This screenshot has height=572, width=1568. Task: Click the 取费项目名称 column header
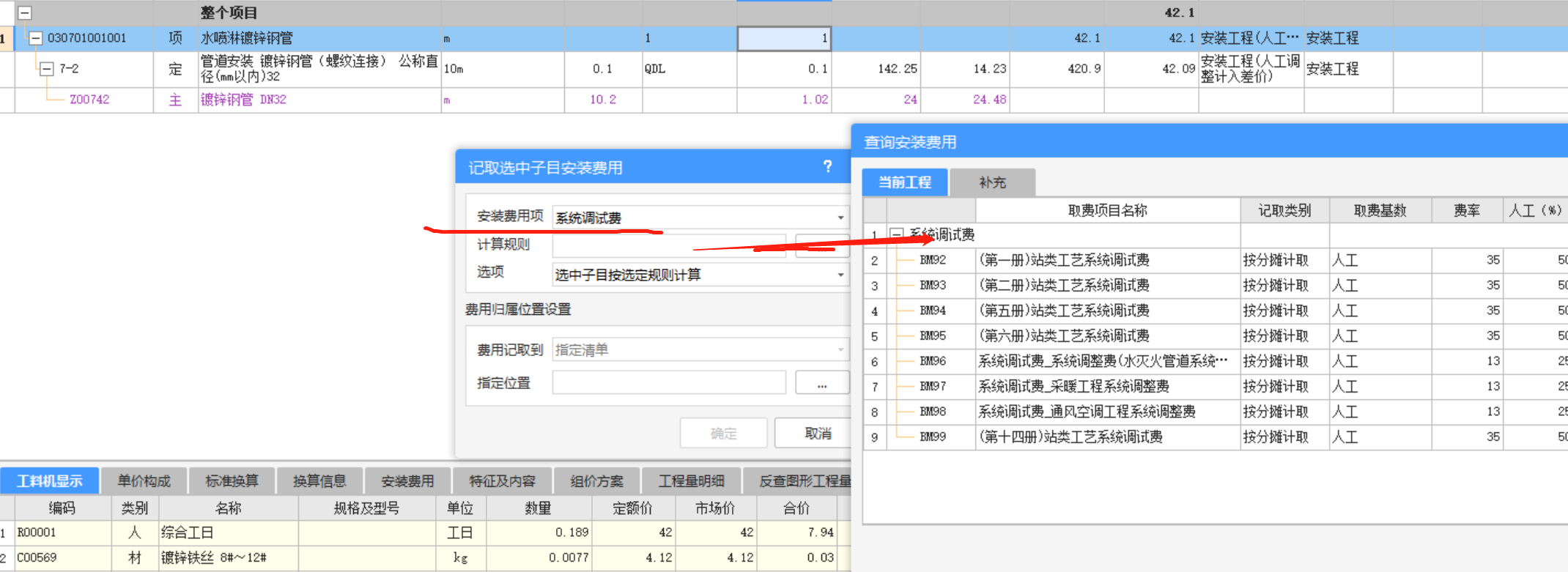coord(1107,211)
